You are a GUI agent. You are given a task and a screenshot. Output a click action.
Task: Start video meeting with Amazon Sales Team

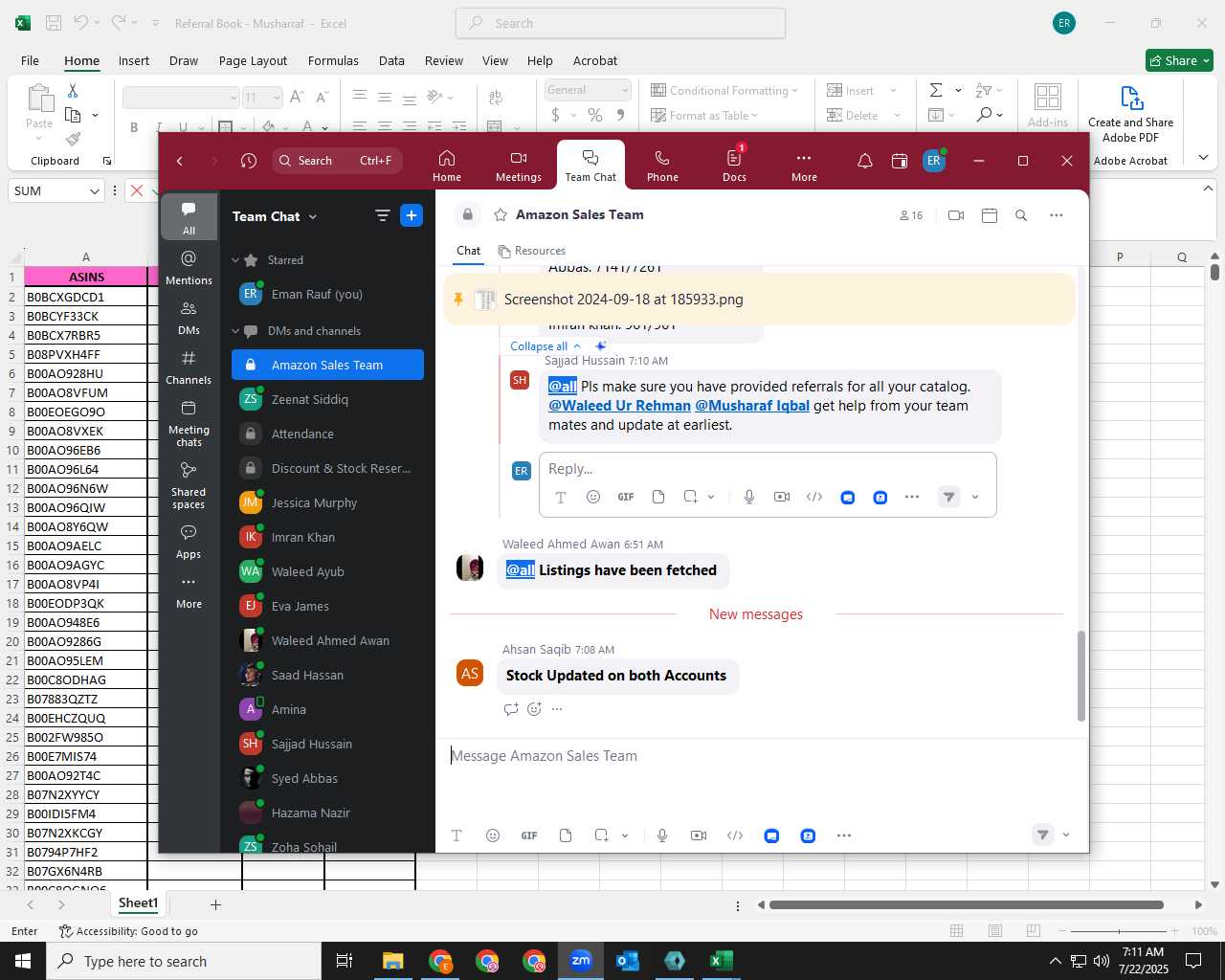(x=955, y=215)
